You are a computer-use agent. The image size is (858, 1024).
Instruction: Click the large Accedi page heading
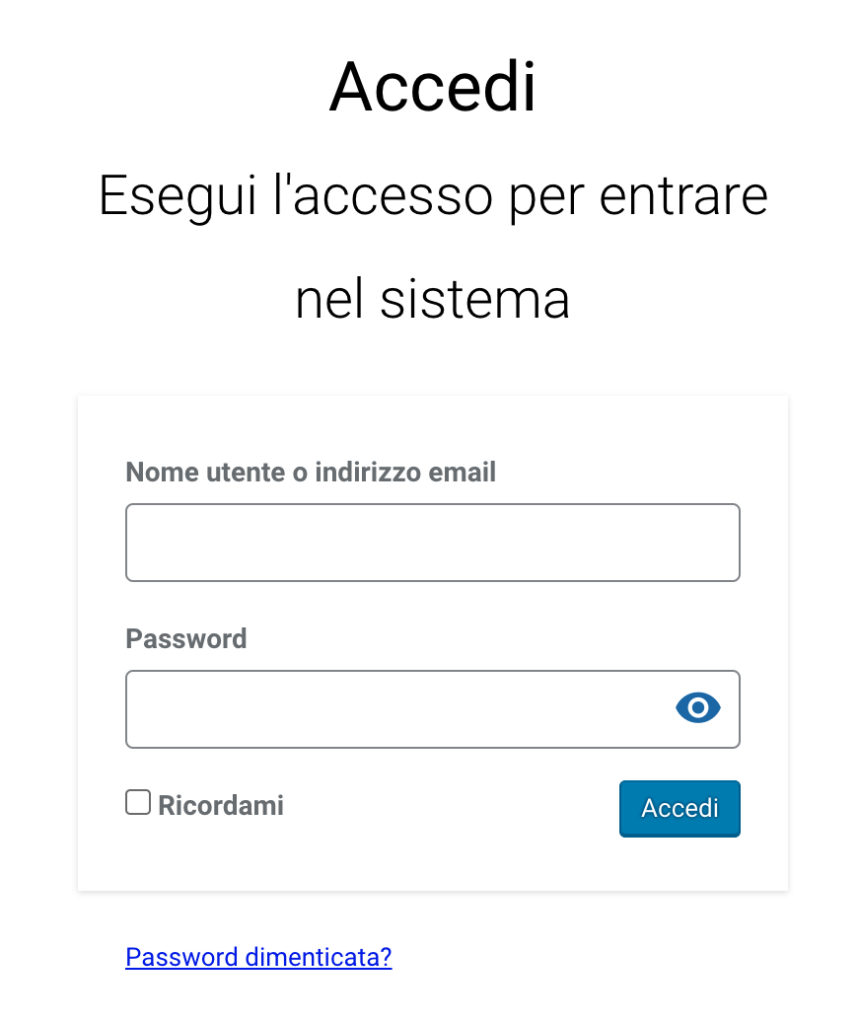432,87
